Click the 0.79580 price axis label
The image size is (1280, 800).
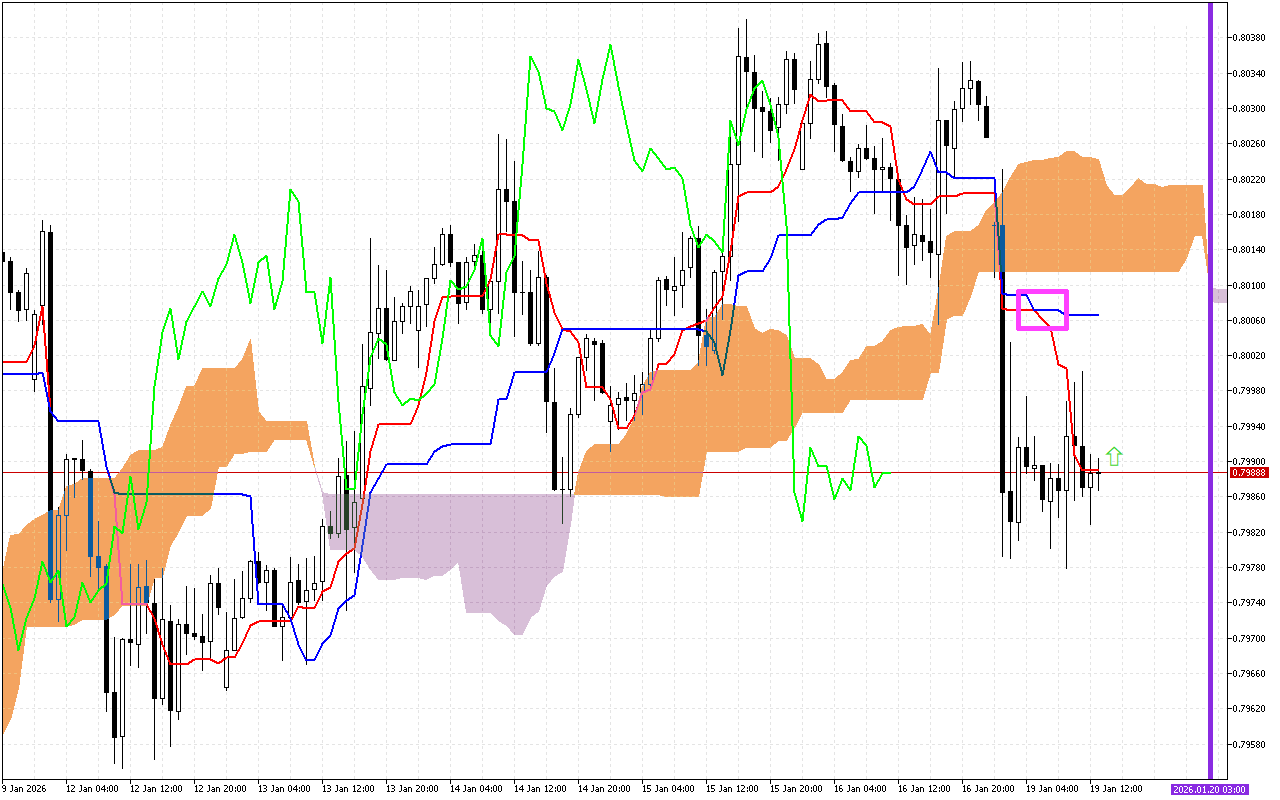1249,744
